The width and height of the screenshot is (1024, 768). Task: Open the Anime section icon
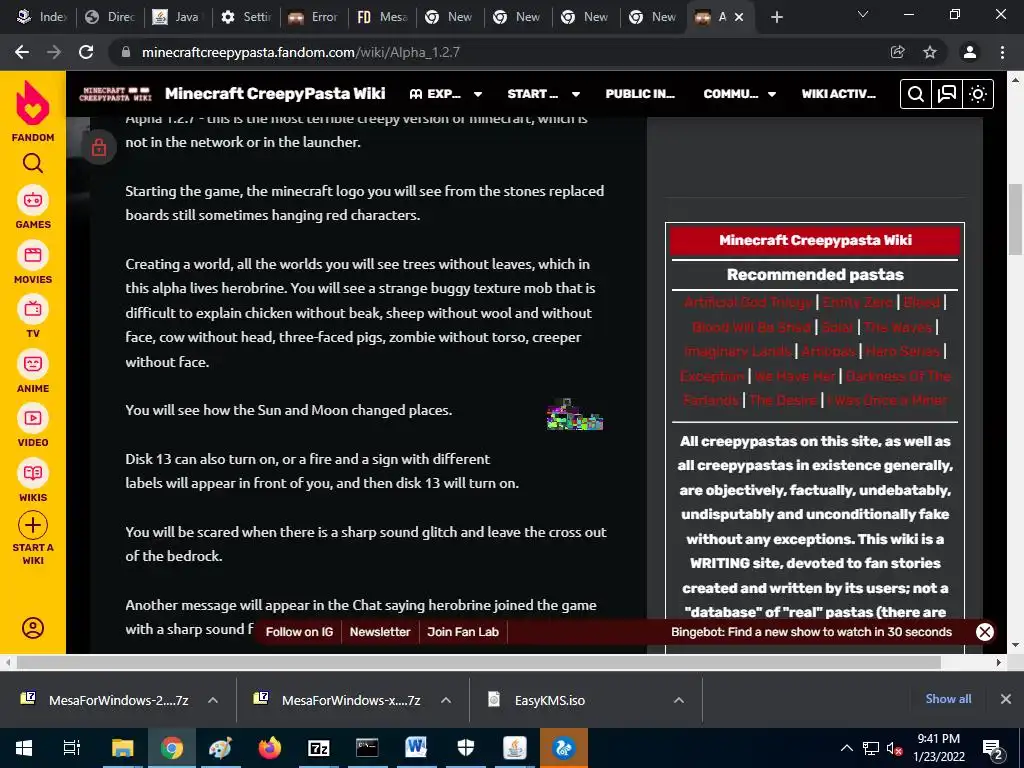coord(33,364)
